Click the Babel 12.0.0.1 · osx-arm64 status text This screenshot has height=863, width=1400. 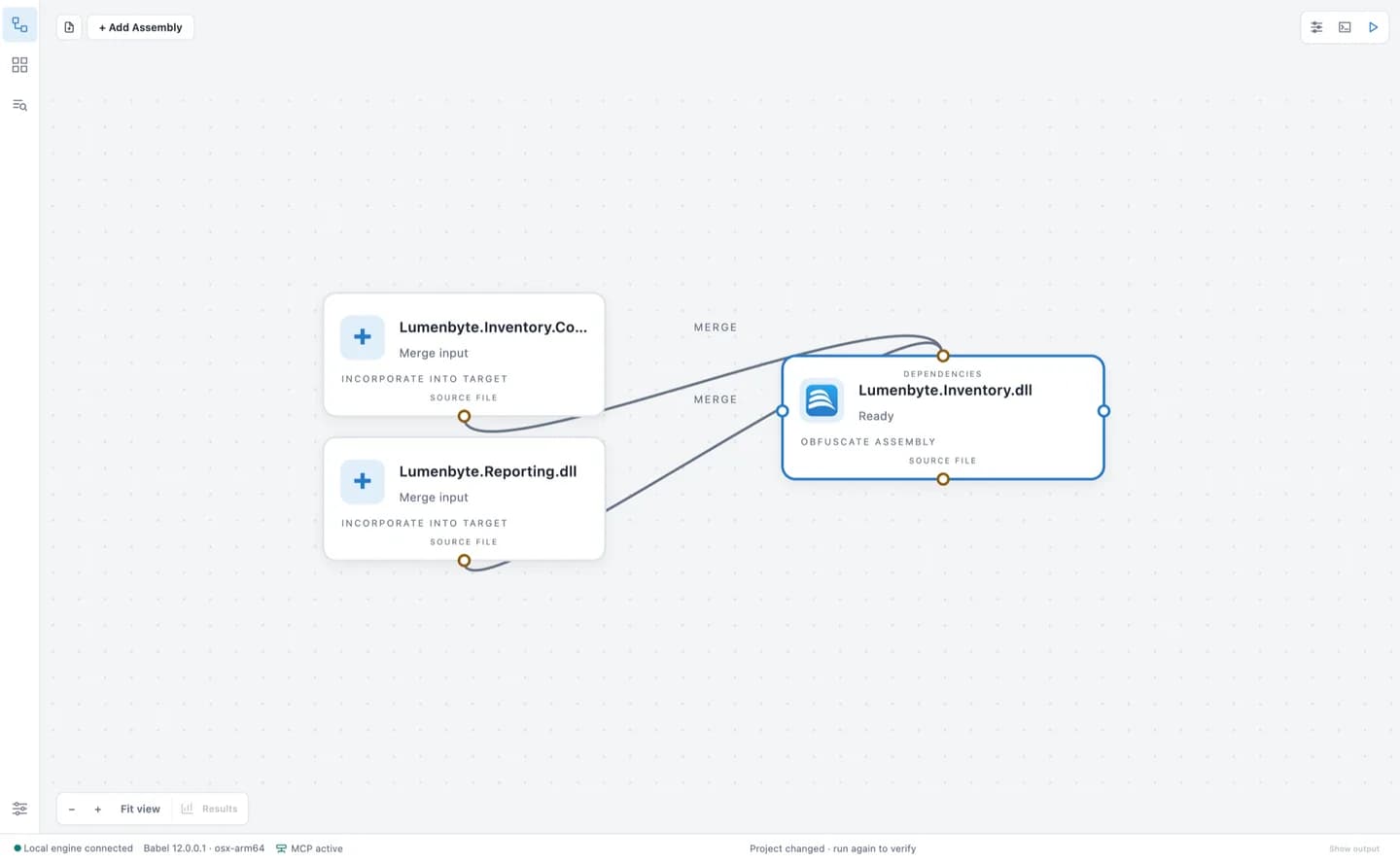point(204,848)
